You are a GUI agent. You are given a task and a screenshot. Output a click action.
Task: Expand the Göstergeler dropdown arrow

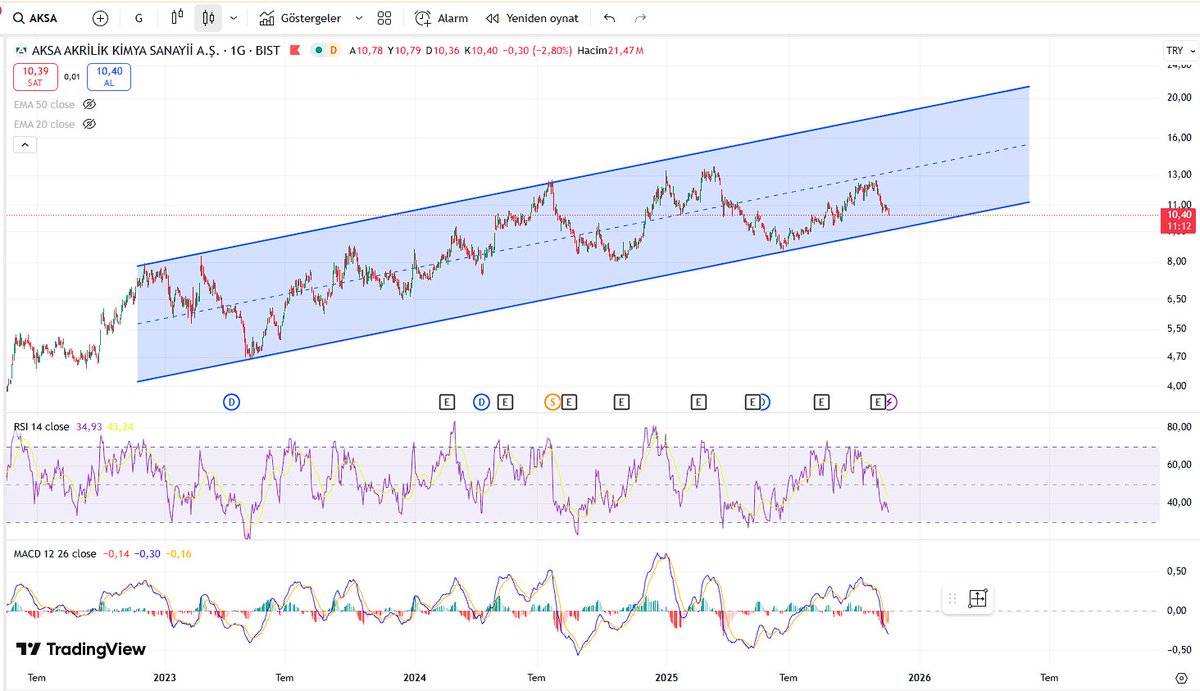[360, 17]
